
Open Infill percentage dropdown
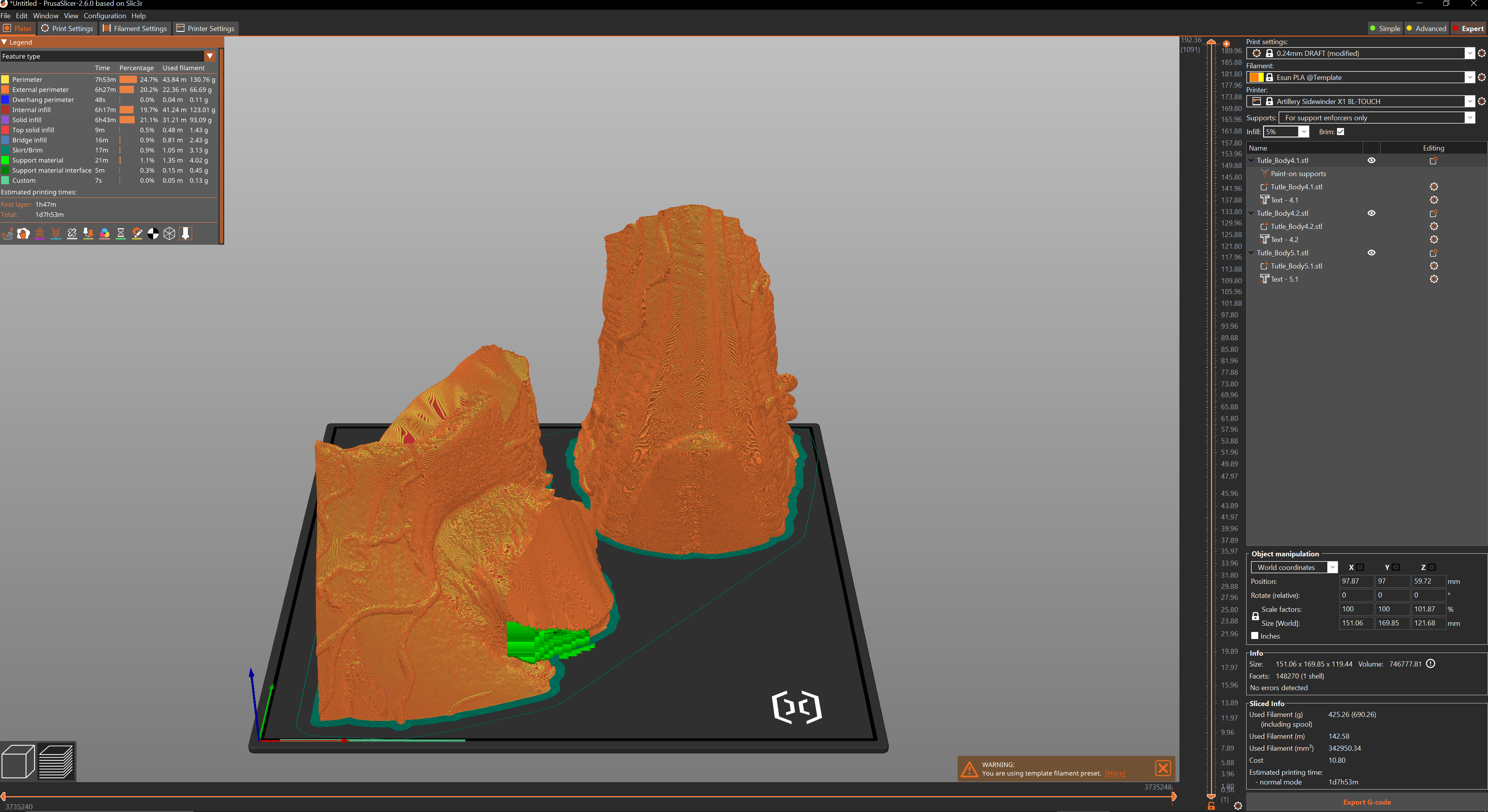point(1304,132)
